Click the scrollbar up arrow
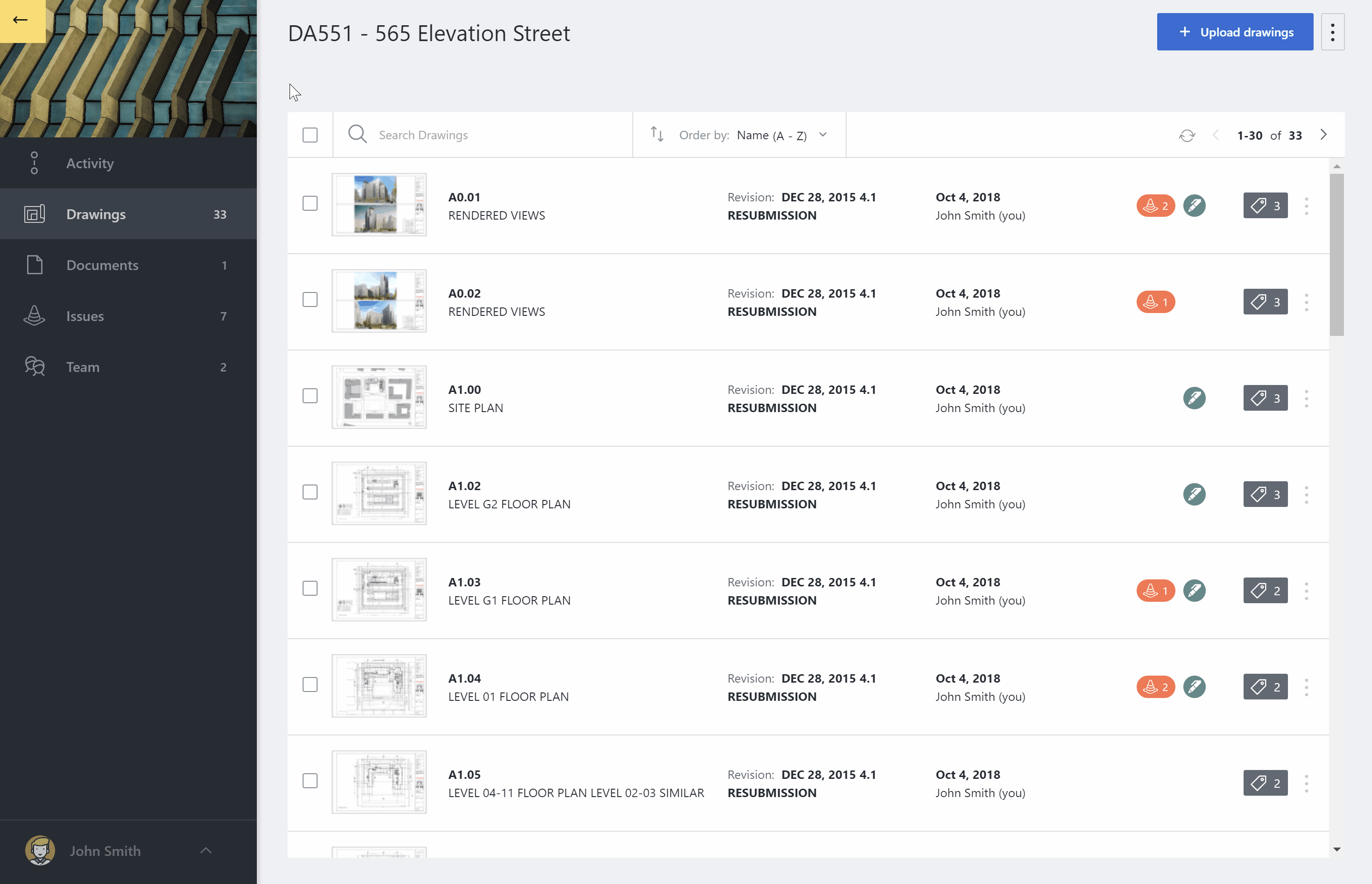The image size is (1372, 884). (x=1337, y=166)
